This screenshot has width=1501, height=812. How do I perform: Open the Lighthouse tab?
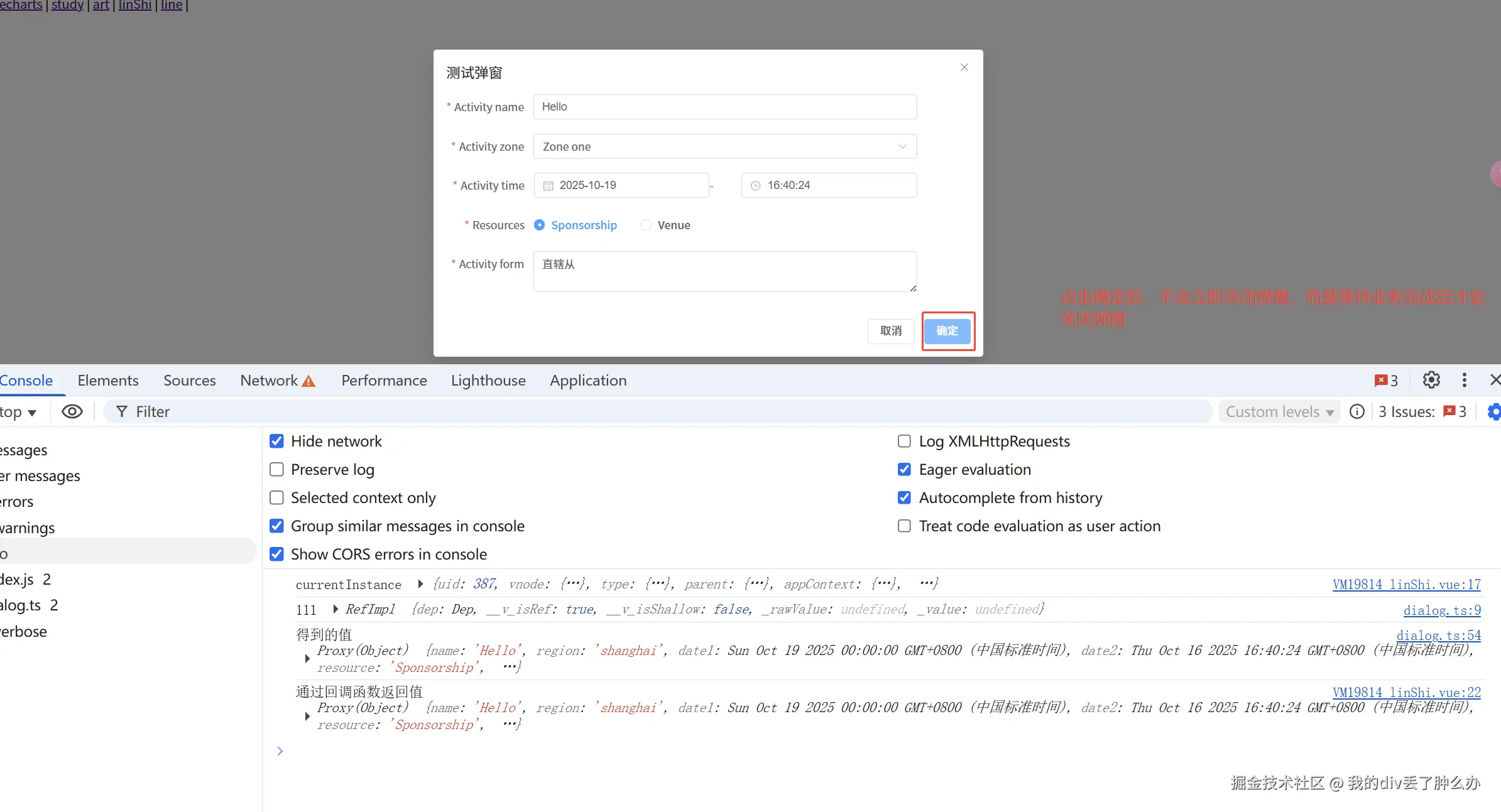tap(488, 381)
